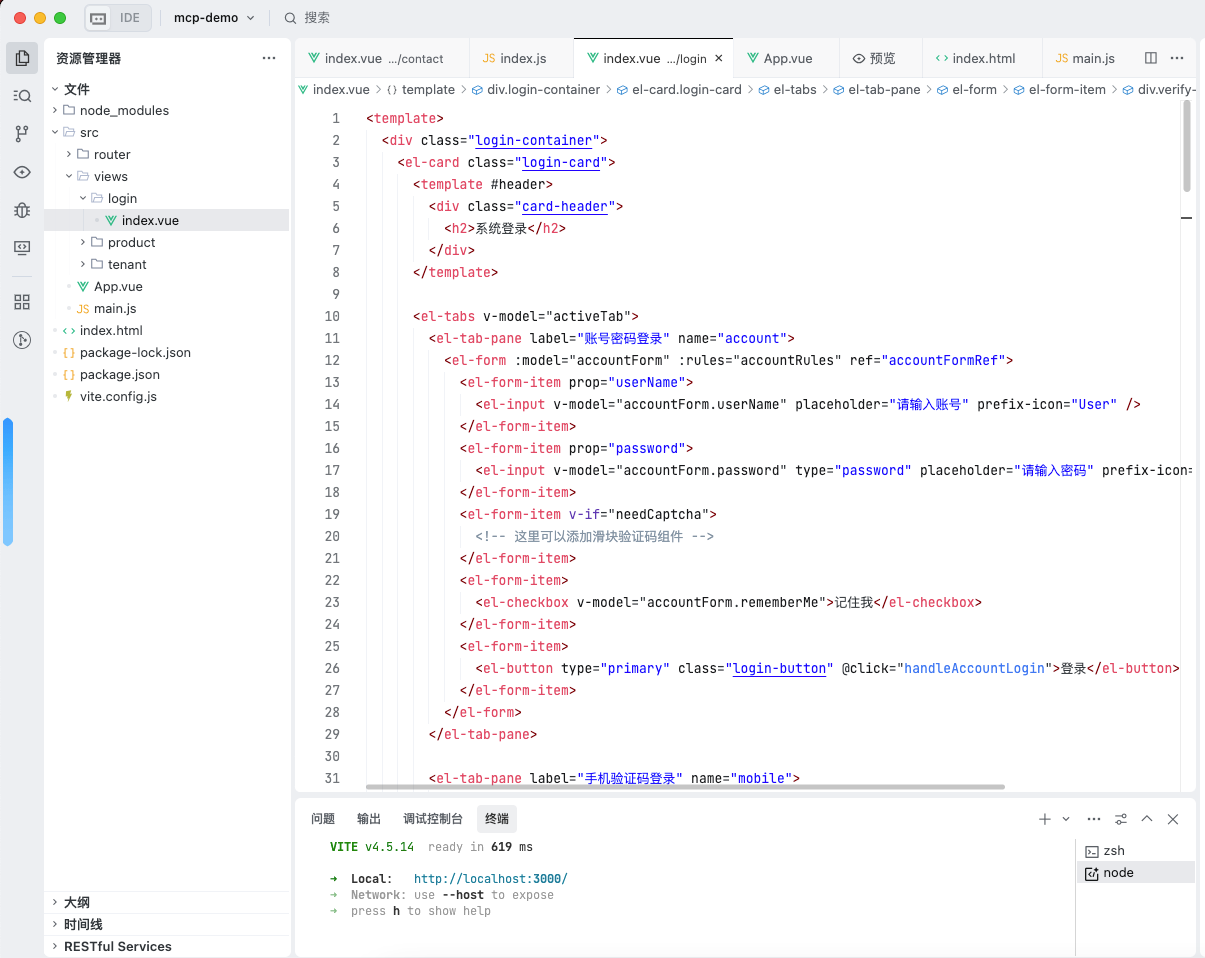1205x958 pixels.
Task: Open main.js in the file tree
Action: click(167, 308)
